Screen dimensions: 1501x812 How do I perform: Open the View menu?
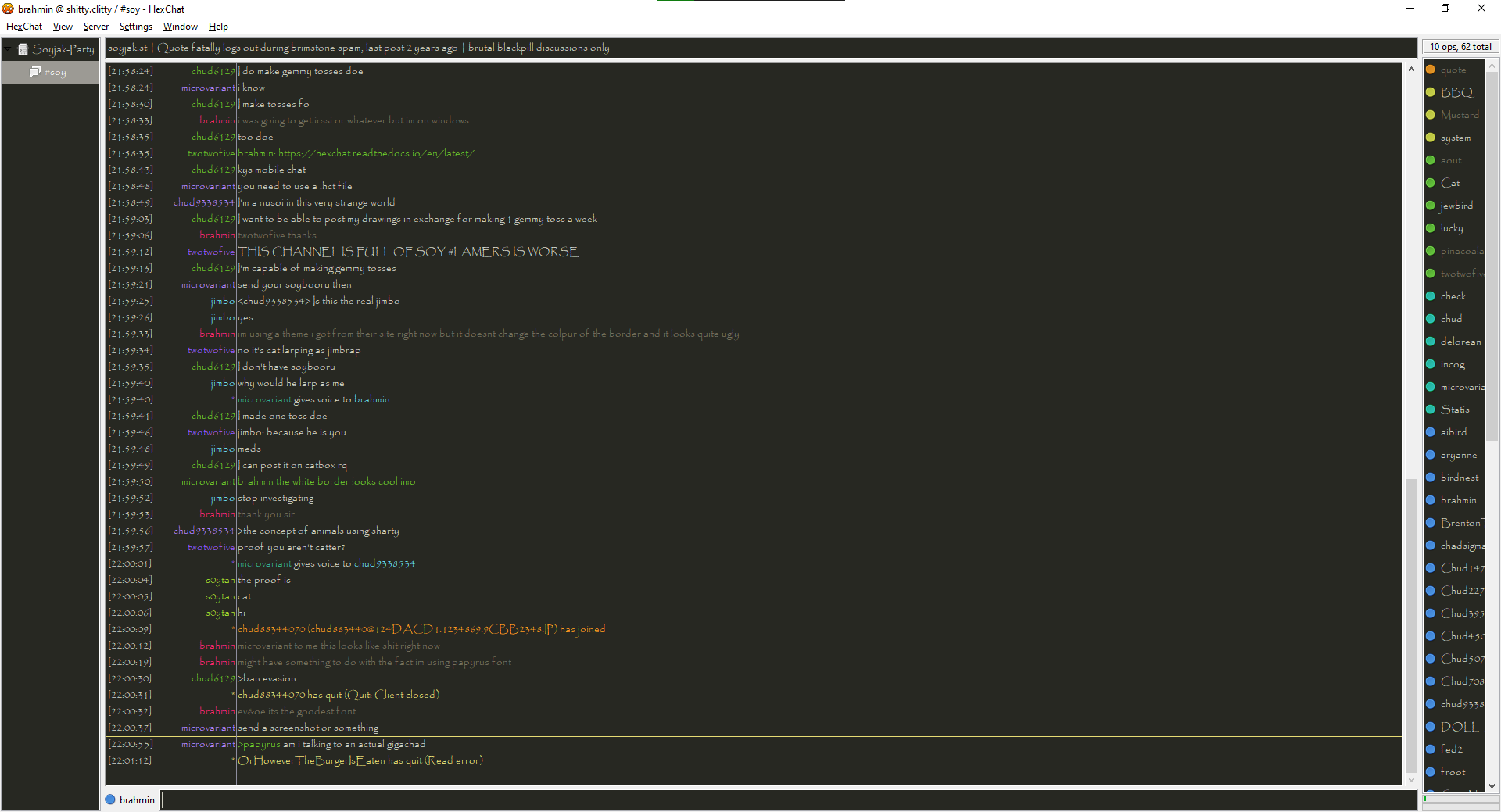click(x=63, y=27)
